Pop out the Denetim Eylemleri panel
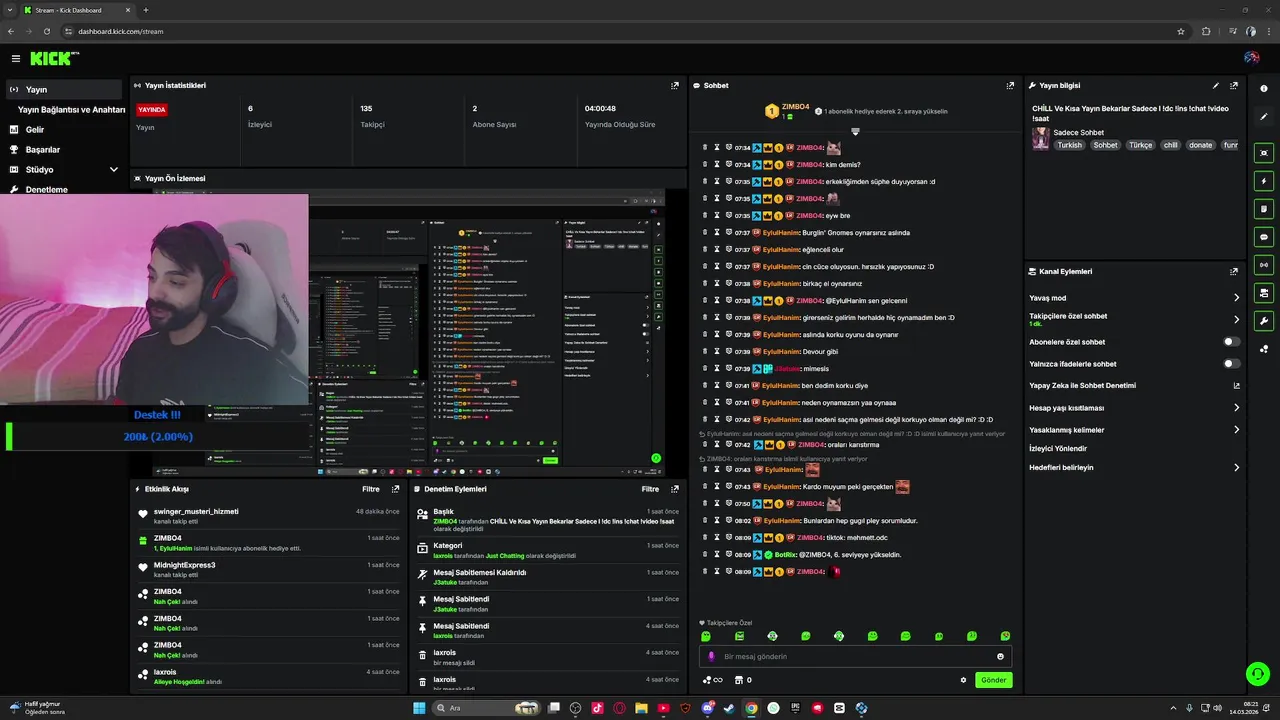Image resolution: width=1280 pixels, height=720 pixels. (x=675, y=489)
